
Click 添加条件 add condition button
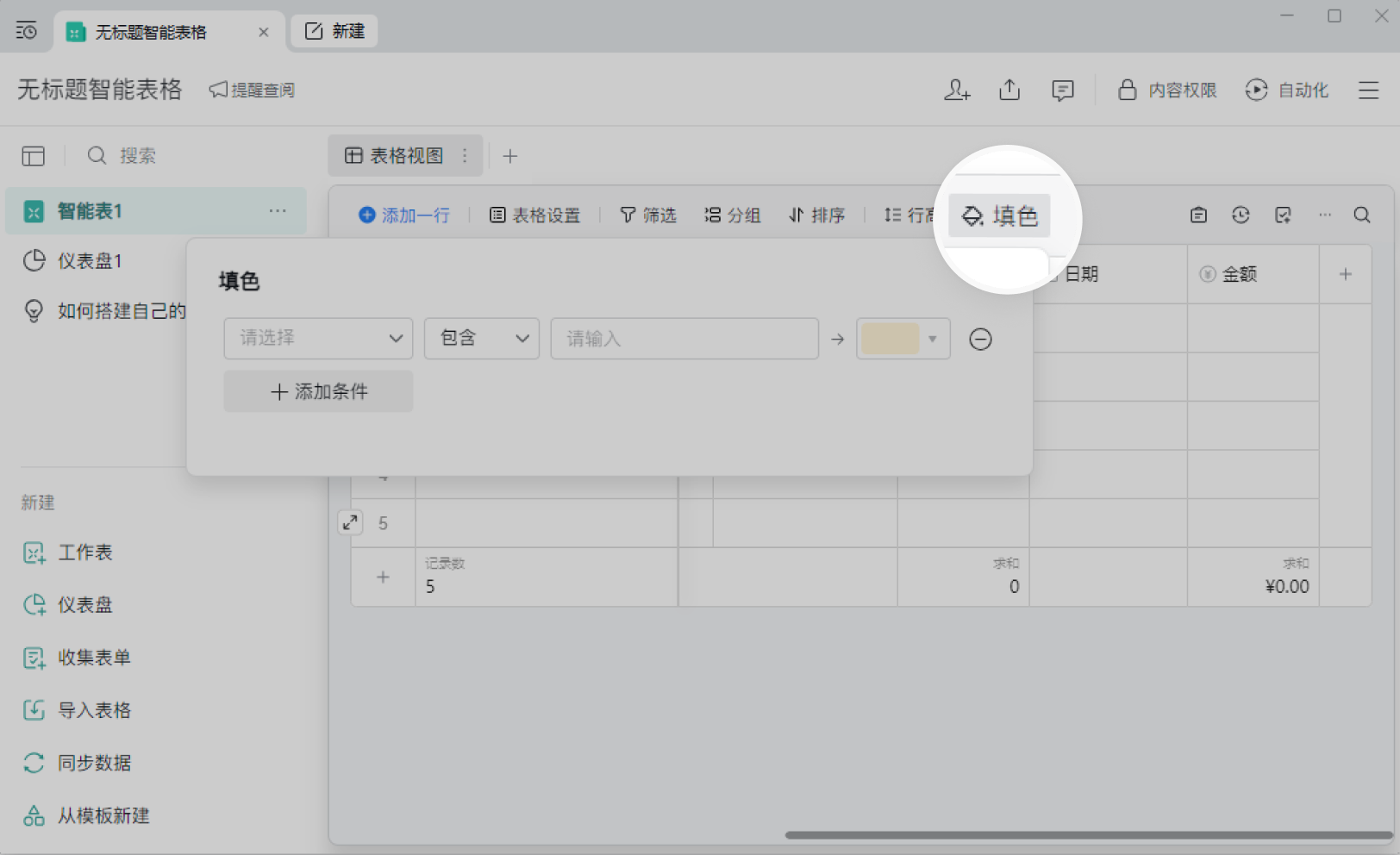coord(318,391)
